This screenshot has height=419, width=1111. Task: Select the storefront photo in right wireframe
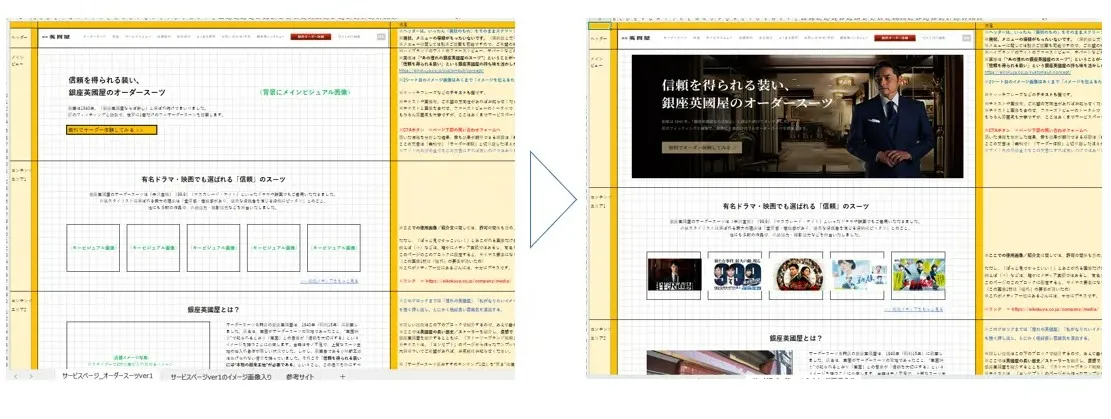pos(719,362)
